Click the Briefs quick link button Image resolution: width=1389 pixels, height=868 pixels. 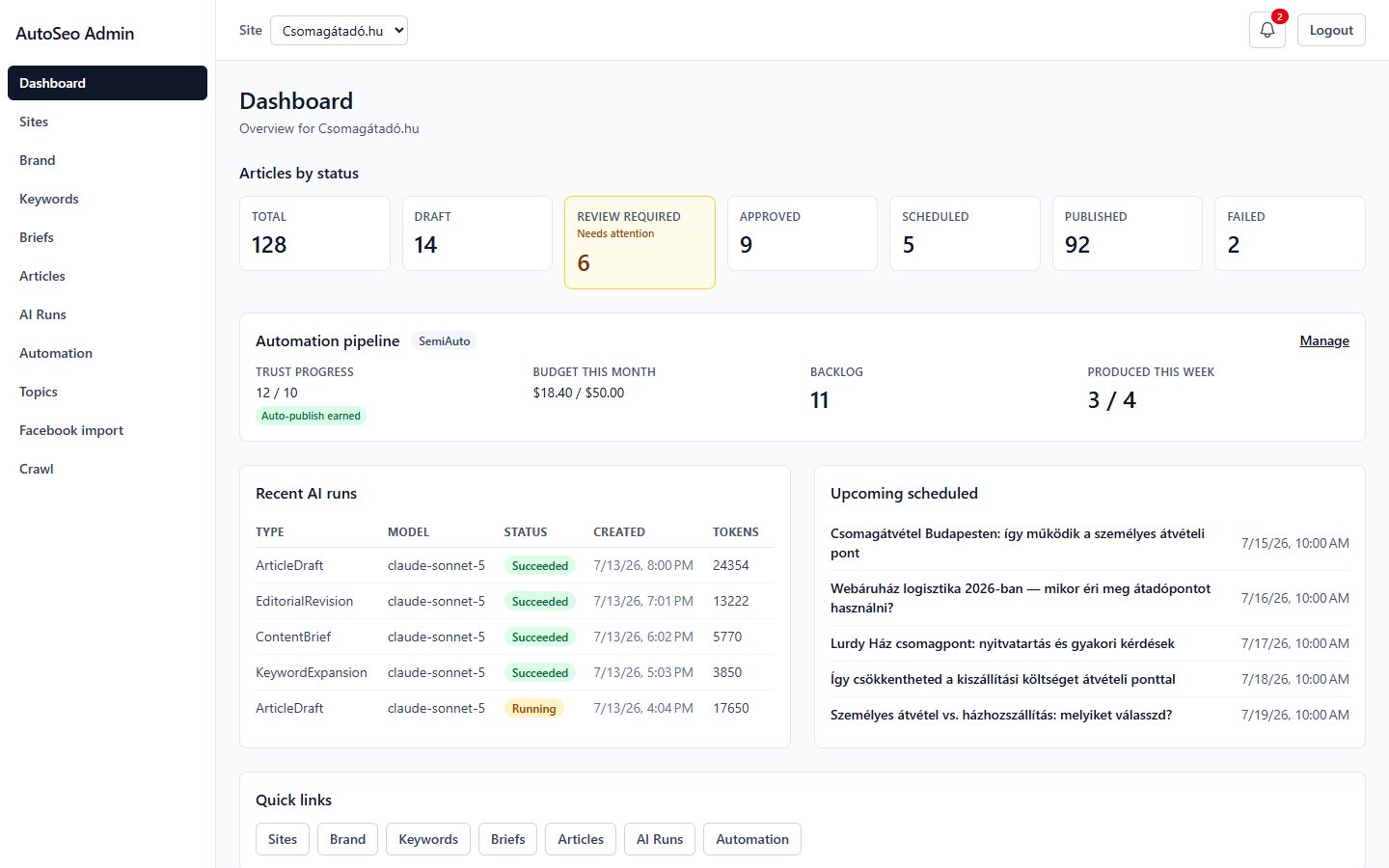pos(508,839)
